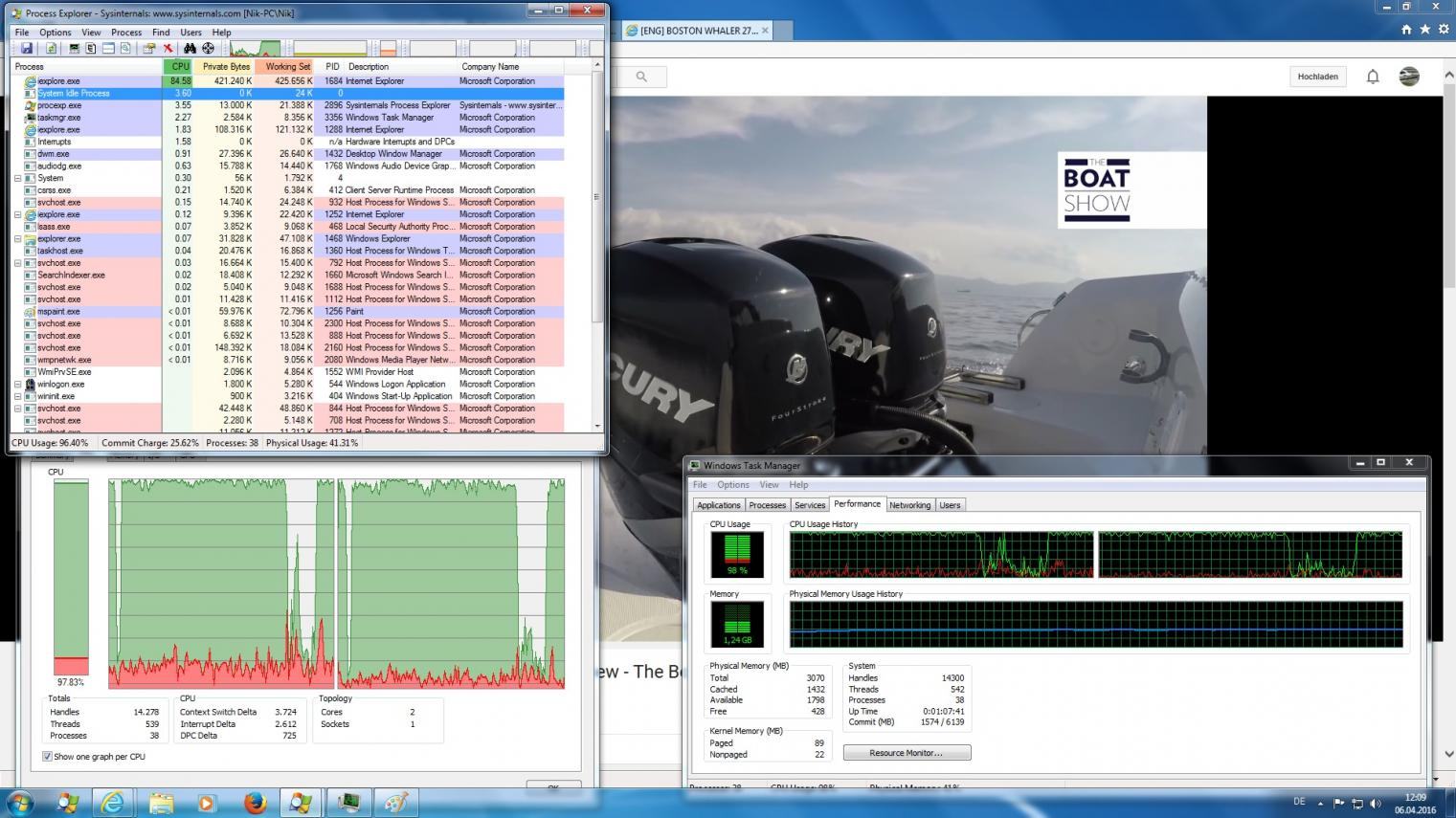The height and width of the screenshot is (818, 1456).
Task: Open the Options menu in Process Explorer
Action: point(56,32)
